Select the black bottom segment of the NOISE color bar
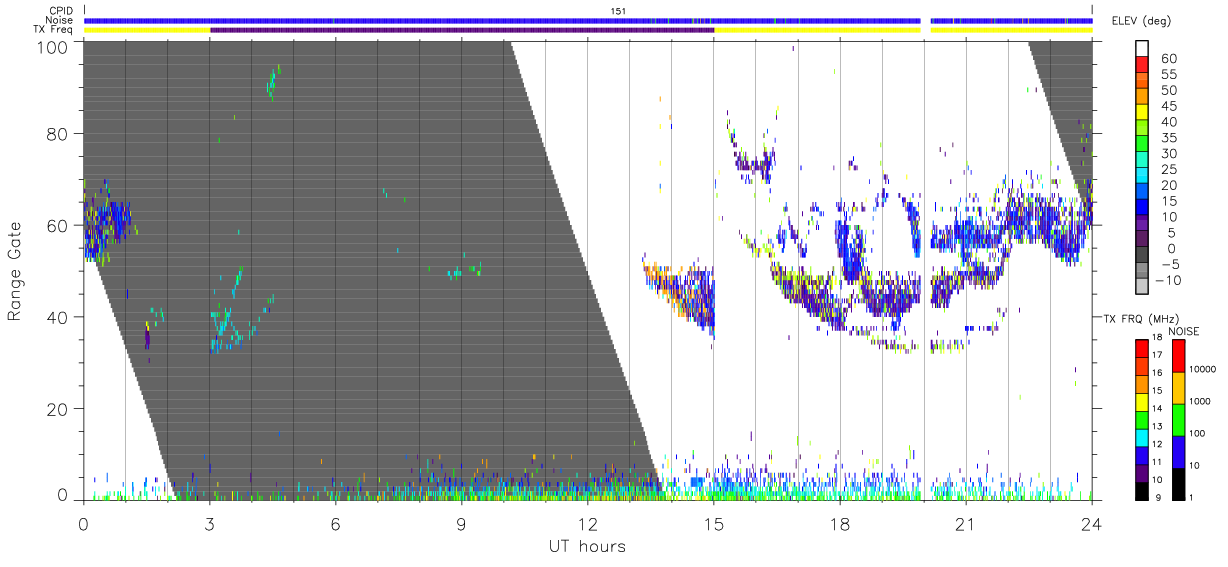The height and width of the screenshot is (567, 1228). point(1178,484)
